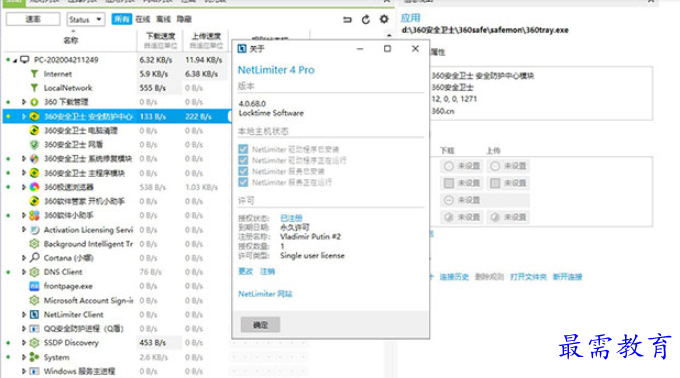
Task: Click the 360 下载管理 app icon
Action: pos(34,102)
